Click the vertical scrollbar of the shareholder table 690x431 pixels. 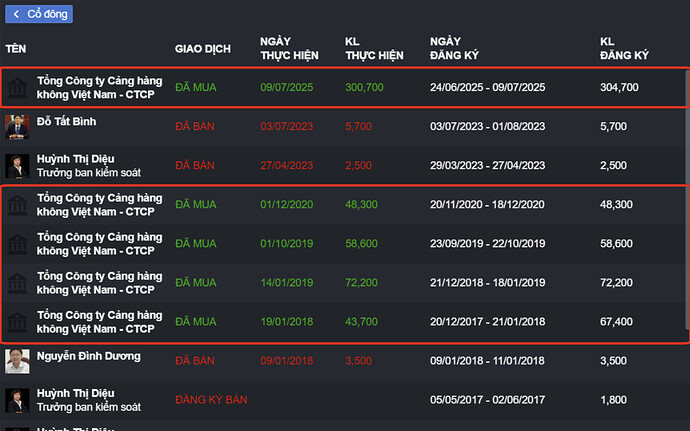pos(687,199)
